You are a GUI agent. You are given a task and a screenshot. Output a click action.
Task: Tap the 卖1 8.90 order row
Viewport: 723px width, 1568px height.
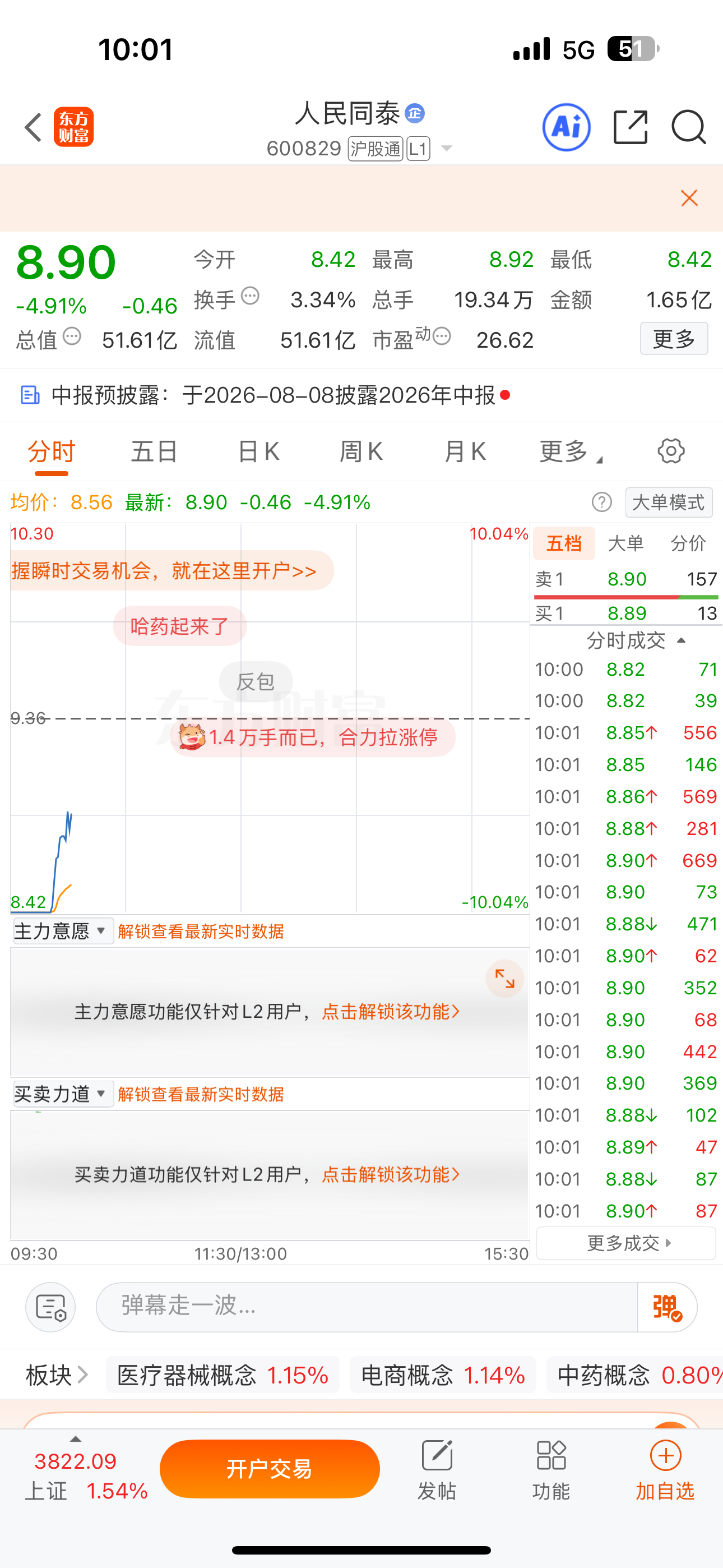tap(625, 579)
